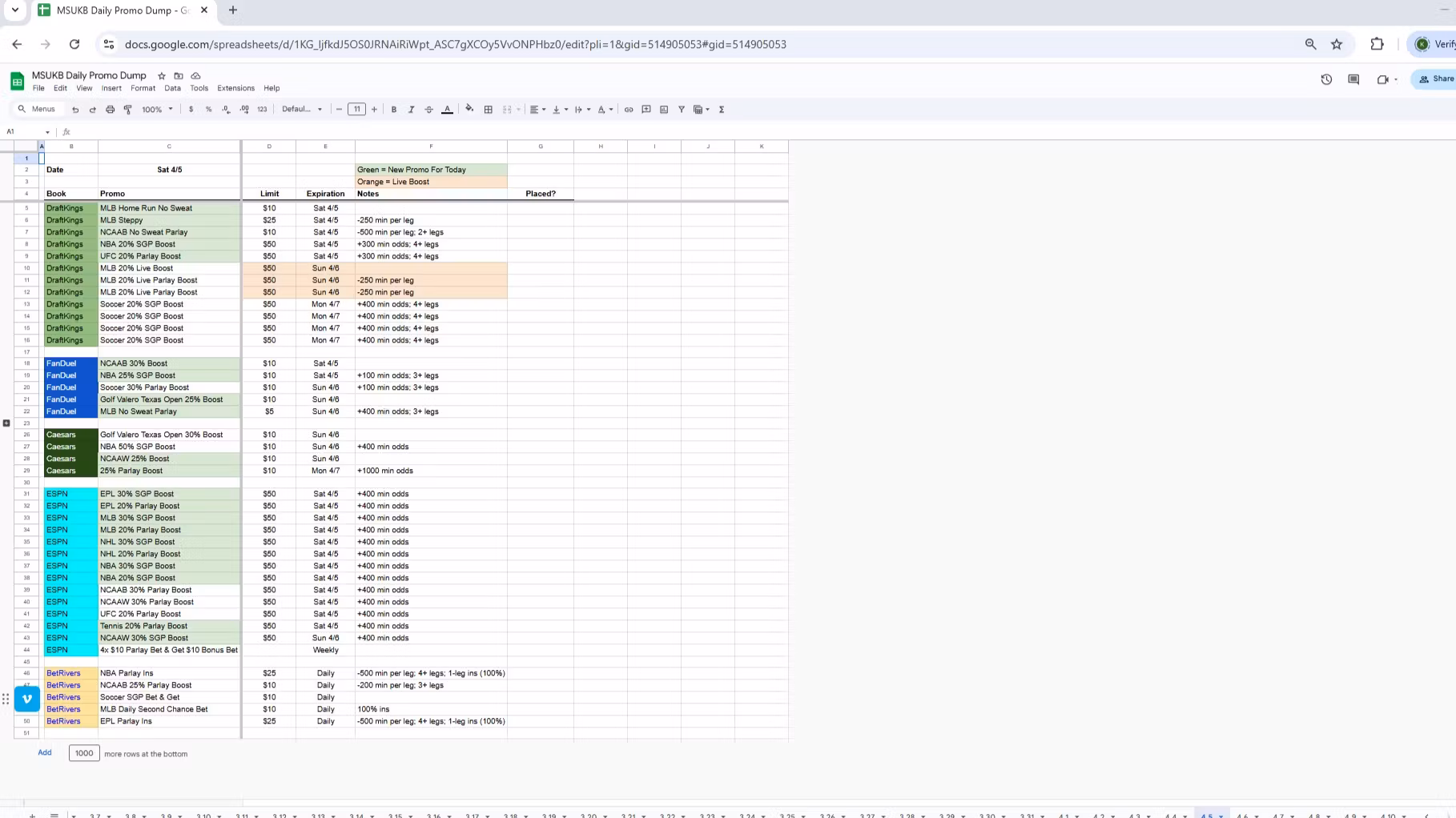Open version history clock icon

pyautogui.click(x=1326, y=79)
